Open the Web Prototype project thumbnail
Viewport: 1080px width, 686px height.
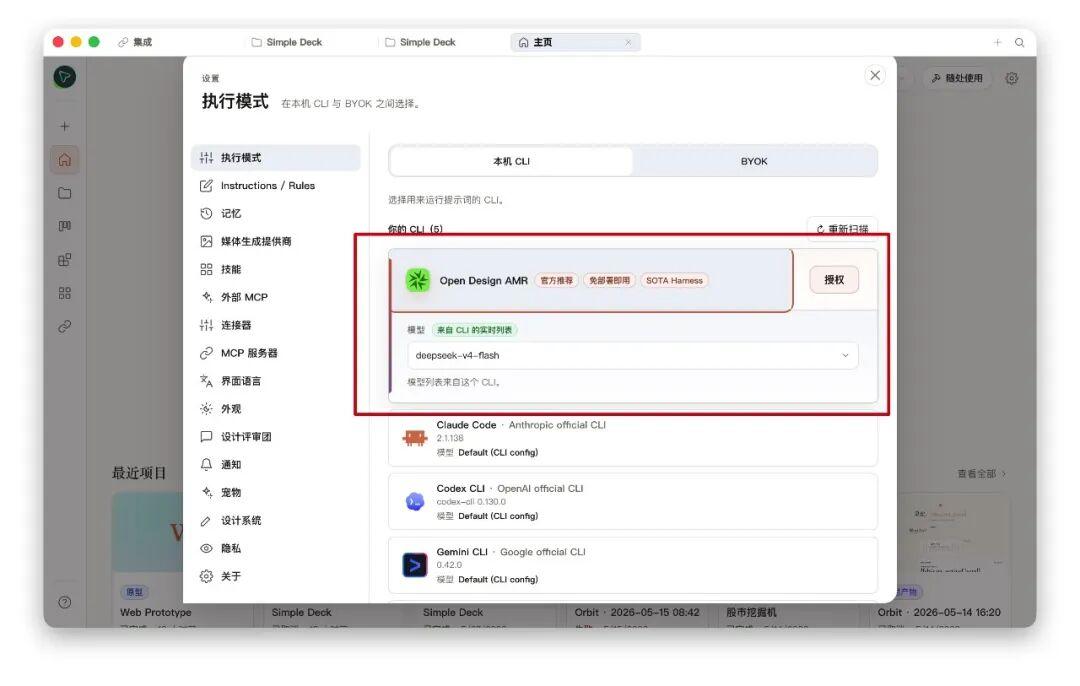point(148,532)
